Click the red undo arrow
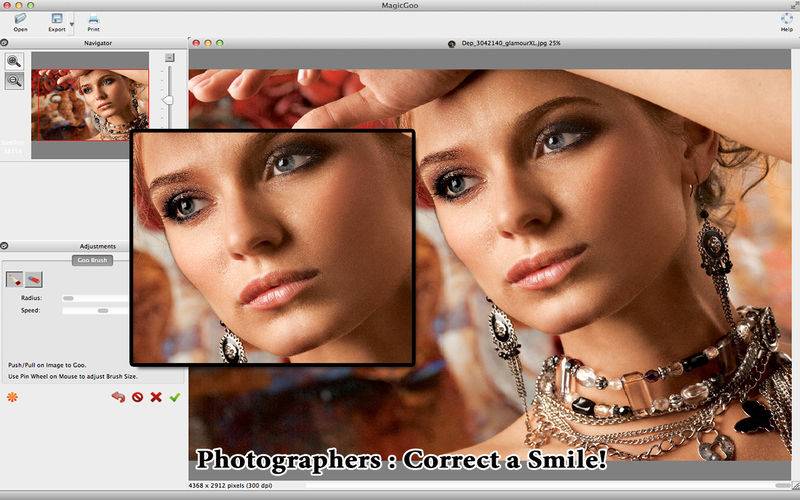Screen dimensions: 800x500 (118, 397)
